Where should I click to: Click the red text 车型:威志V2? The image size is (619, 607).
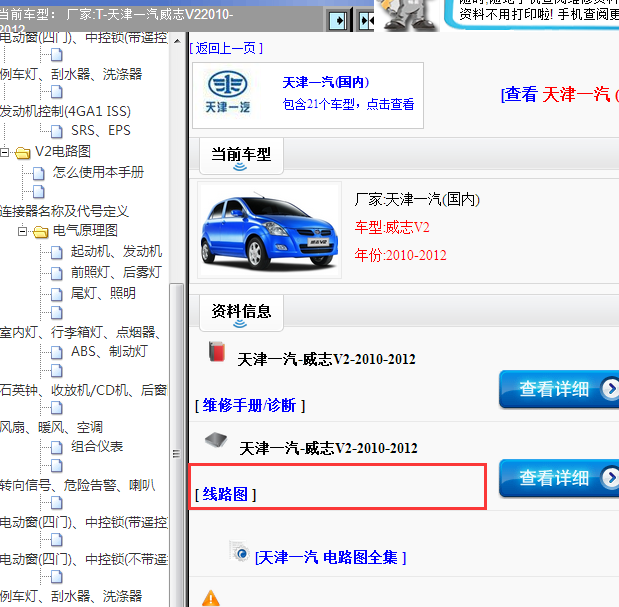tap(392, 227)
